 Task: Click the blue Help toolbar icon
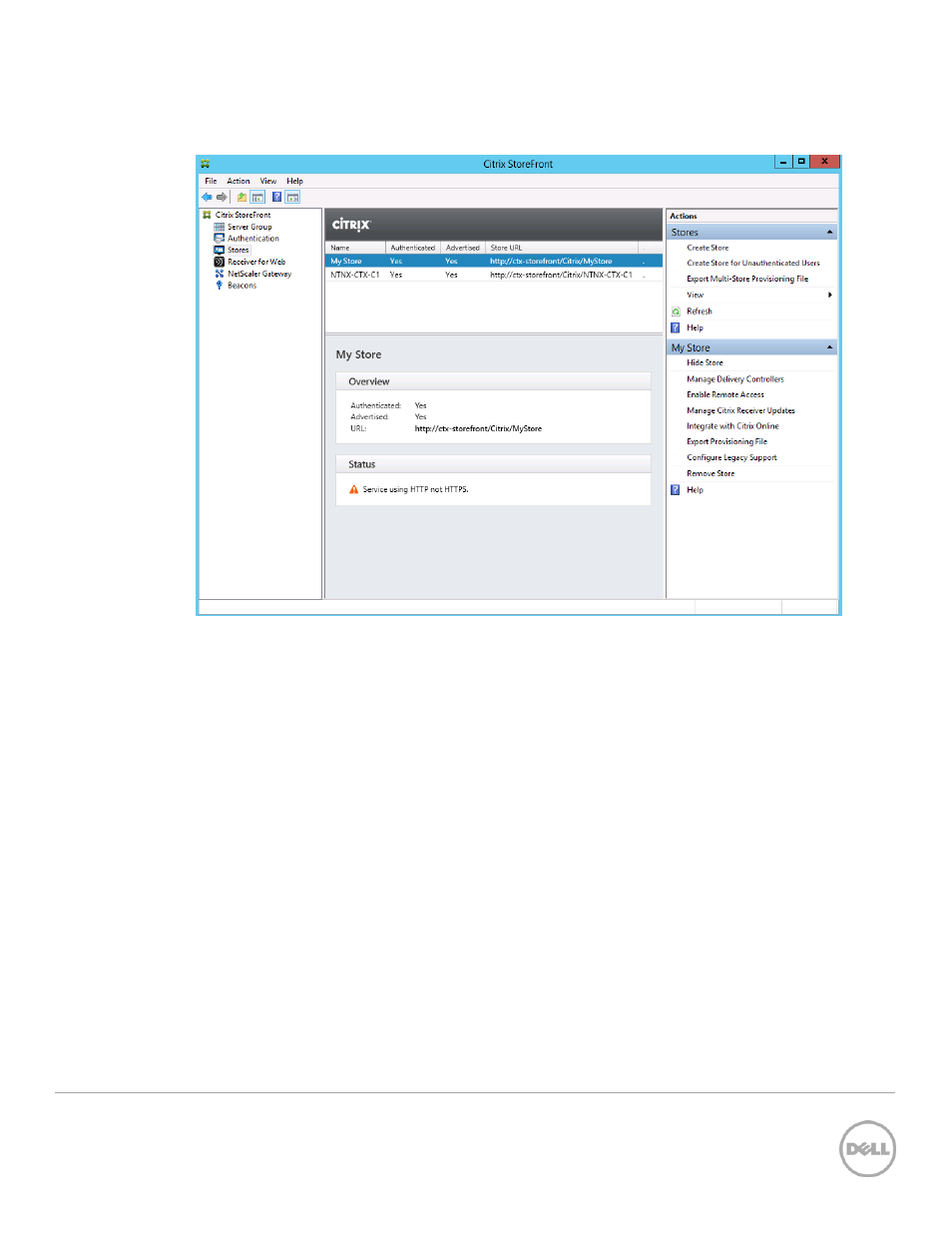click(276, 197)
